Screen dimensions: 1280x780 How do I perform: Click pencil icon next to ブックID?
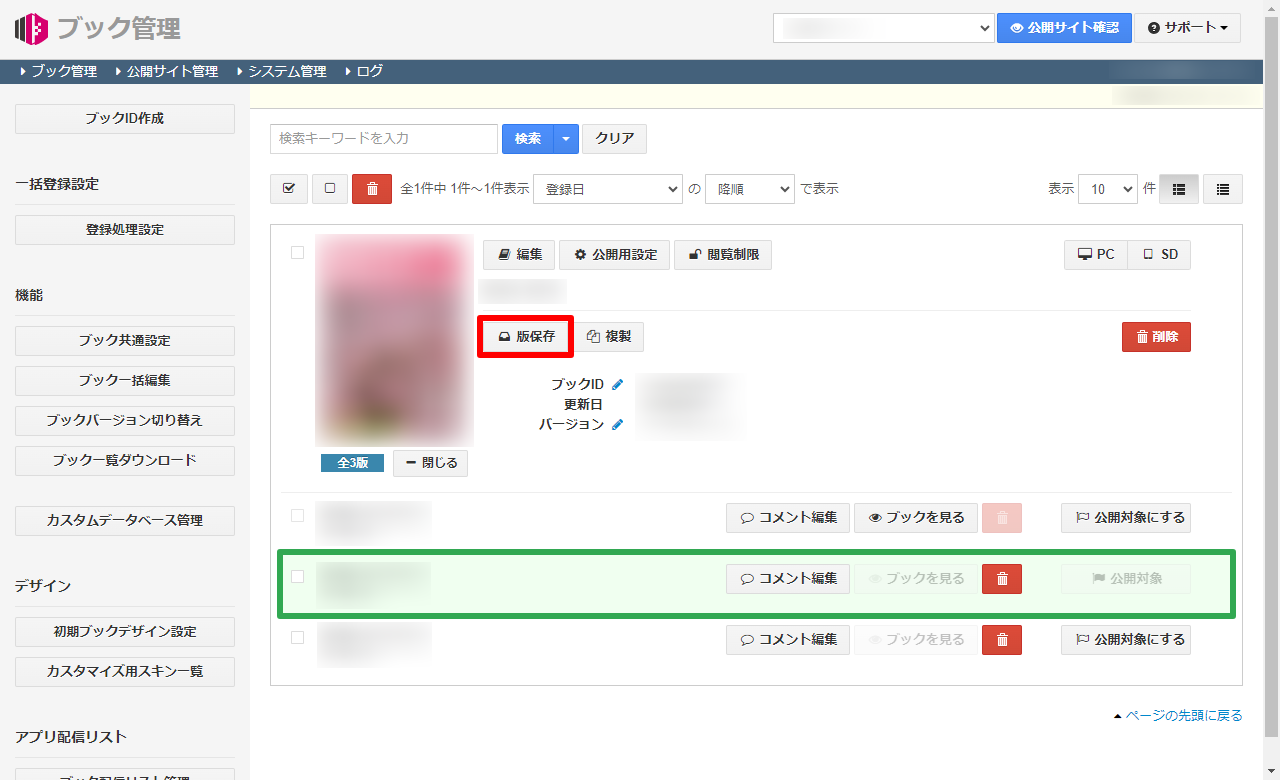[x=618, y=384]
